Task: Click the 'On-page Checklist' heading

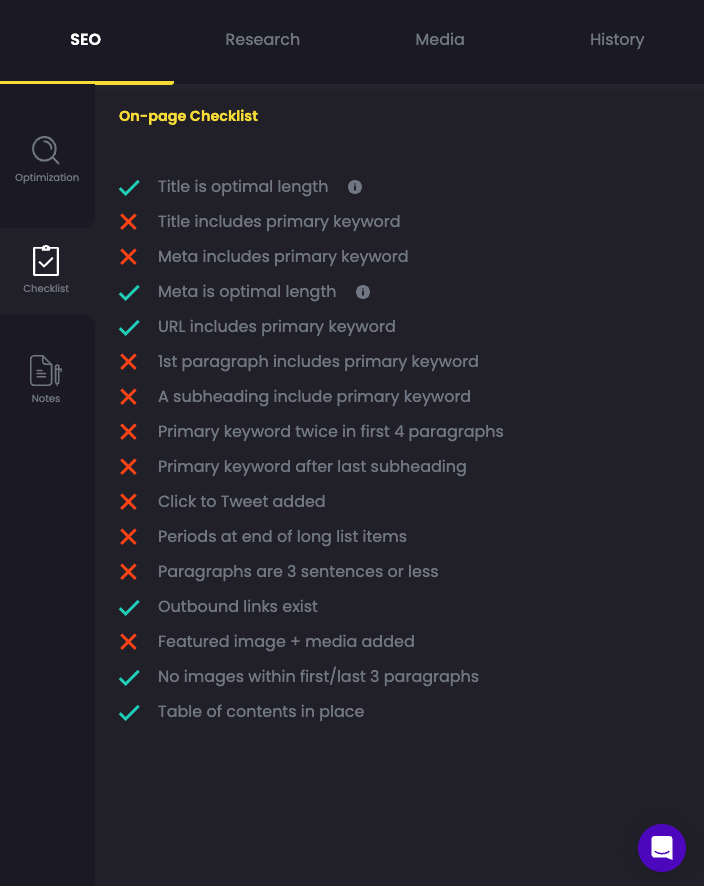Action: point(188,116)
